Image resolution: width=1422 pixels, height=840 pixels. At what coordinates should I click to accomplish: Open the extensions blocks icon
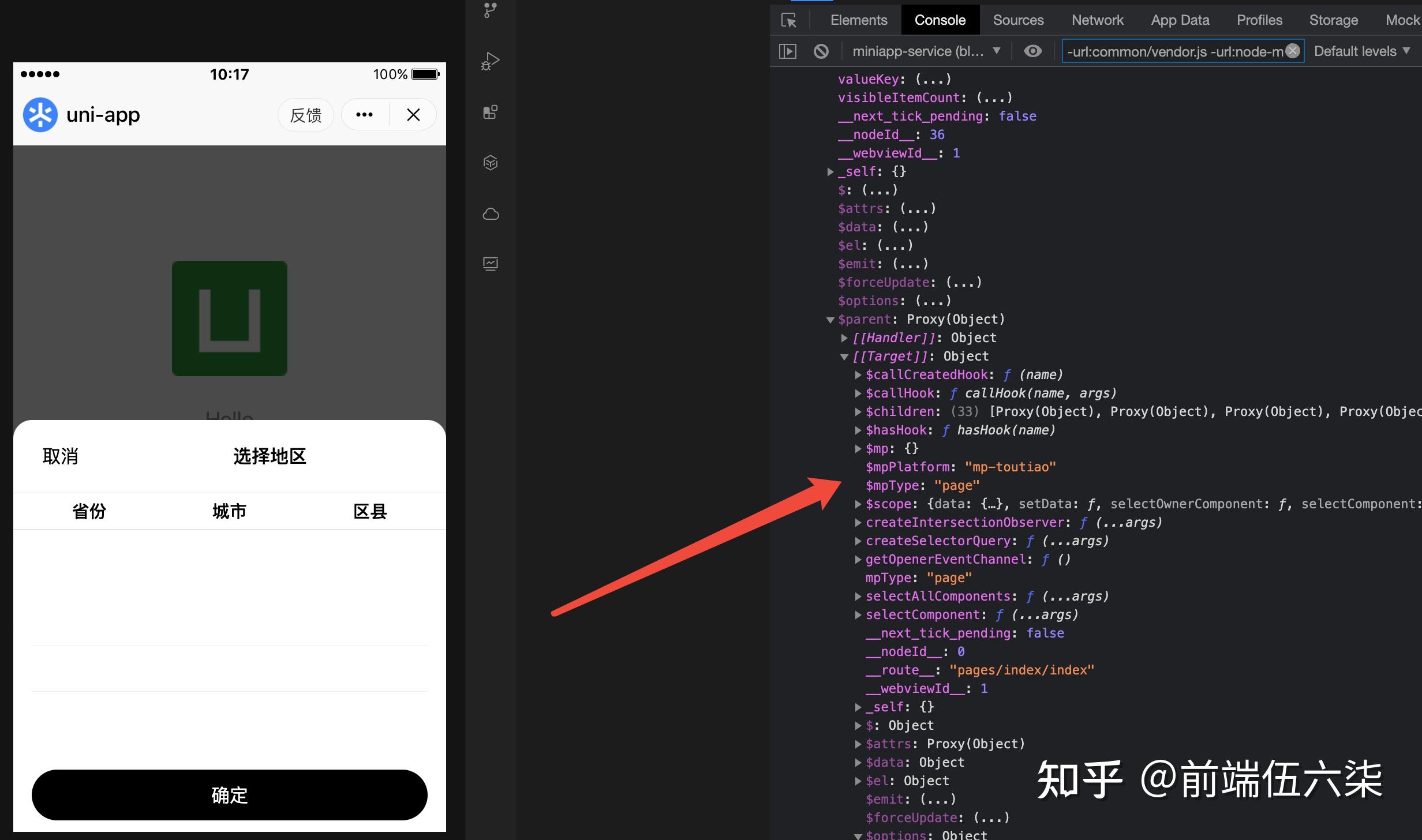pos(491,112)
